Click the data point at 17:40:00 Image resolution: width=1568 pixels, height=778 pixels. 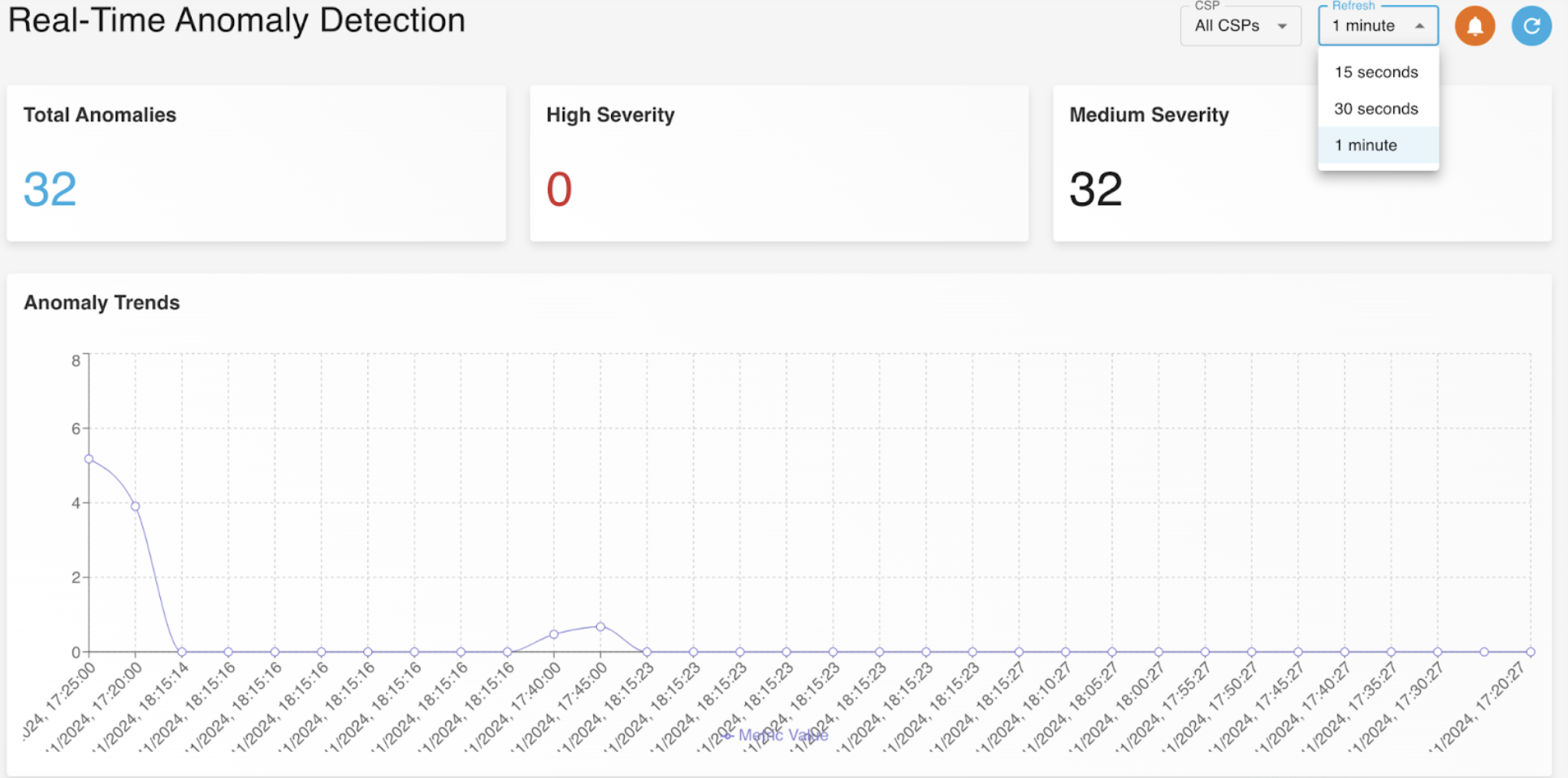(554, 634)
